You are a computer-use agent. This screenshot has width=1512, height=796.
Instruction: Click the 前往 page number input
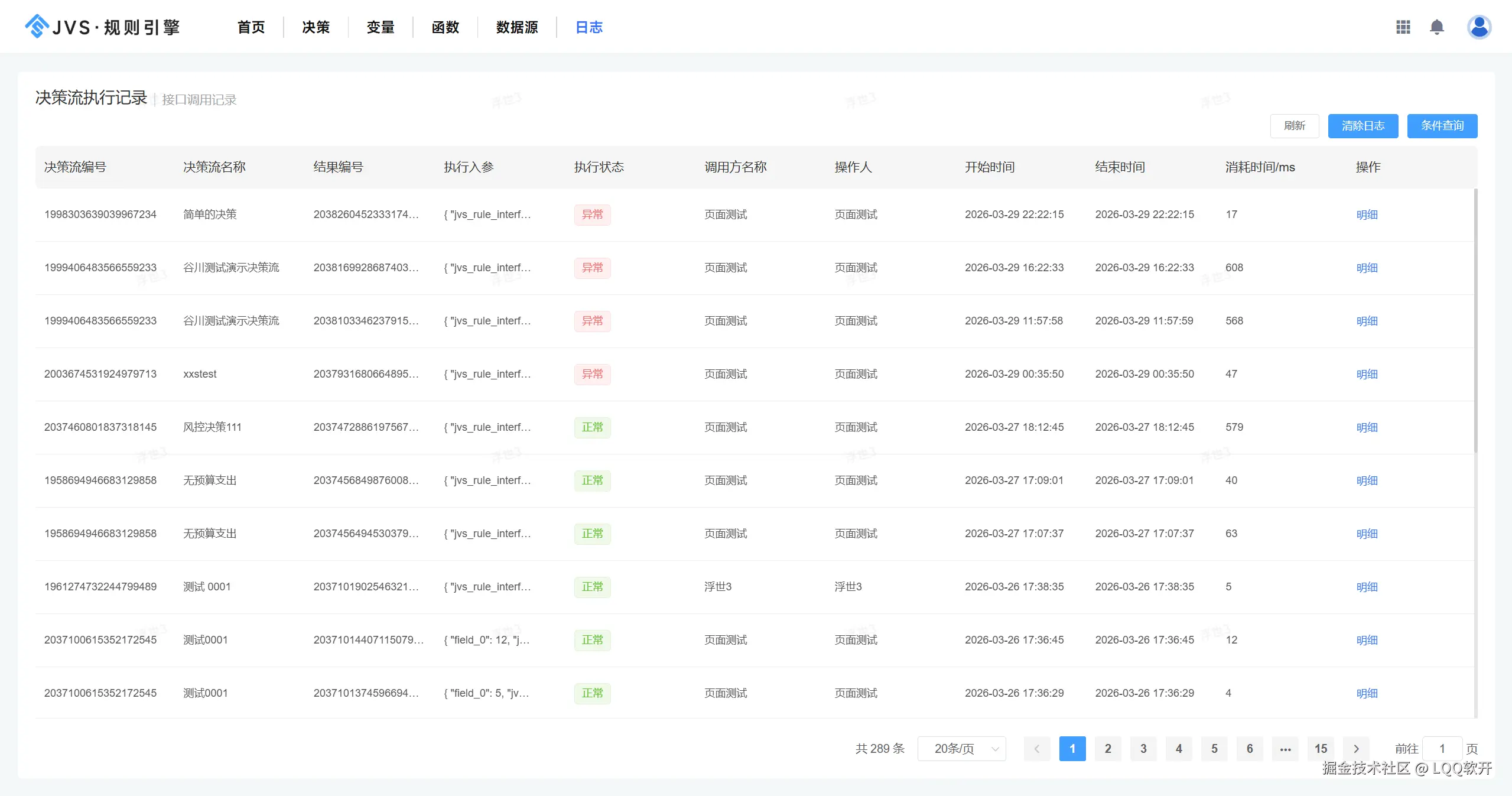click(x=1442, y=749)
